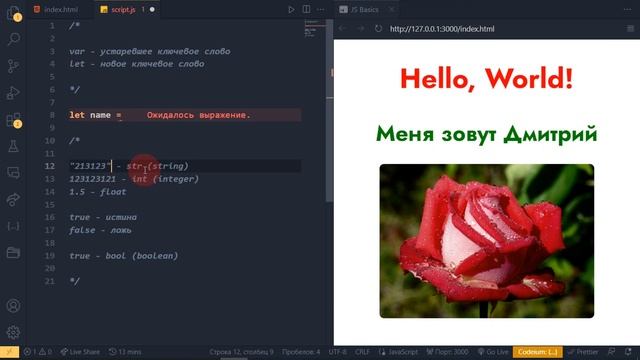Run the script with the play button
640x360 pixels.
[x=291, y=9]
